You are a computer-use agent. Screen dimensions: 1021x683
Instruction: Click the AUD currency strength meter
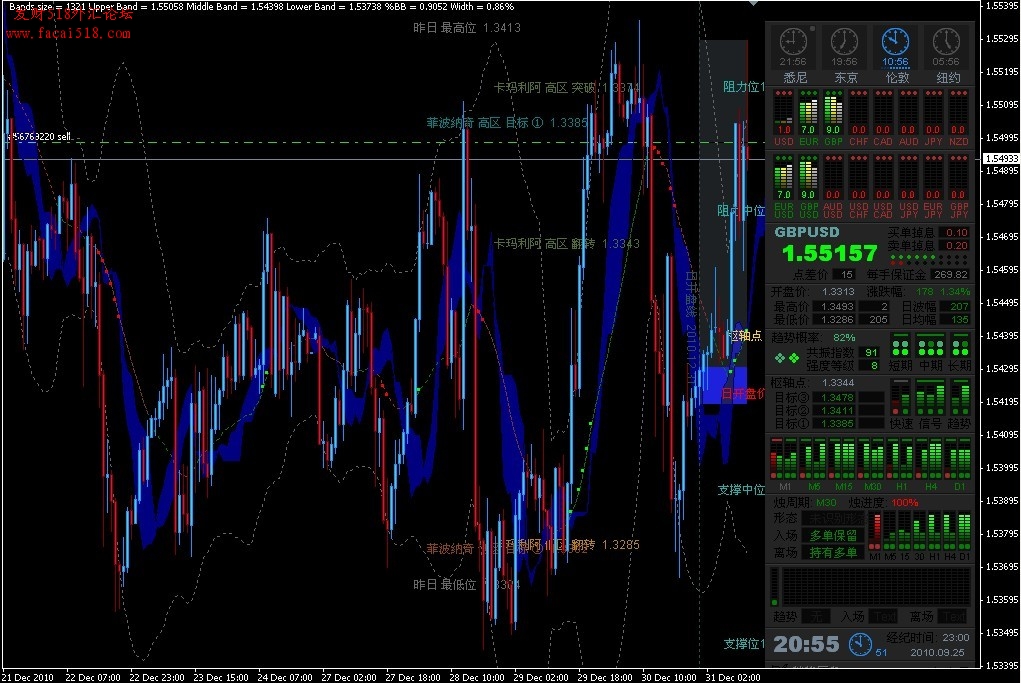(908, 112)
